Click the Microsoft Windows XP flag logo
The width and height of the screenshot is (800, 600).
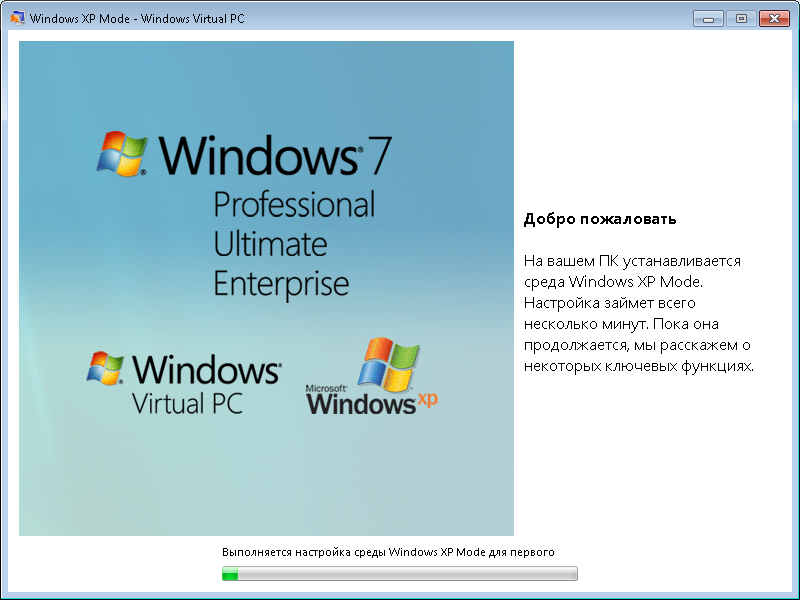coord(389,364)
